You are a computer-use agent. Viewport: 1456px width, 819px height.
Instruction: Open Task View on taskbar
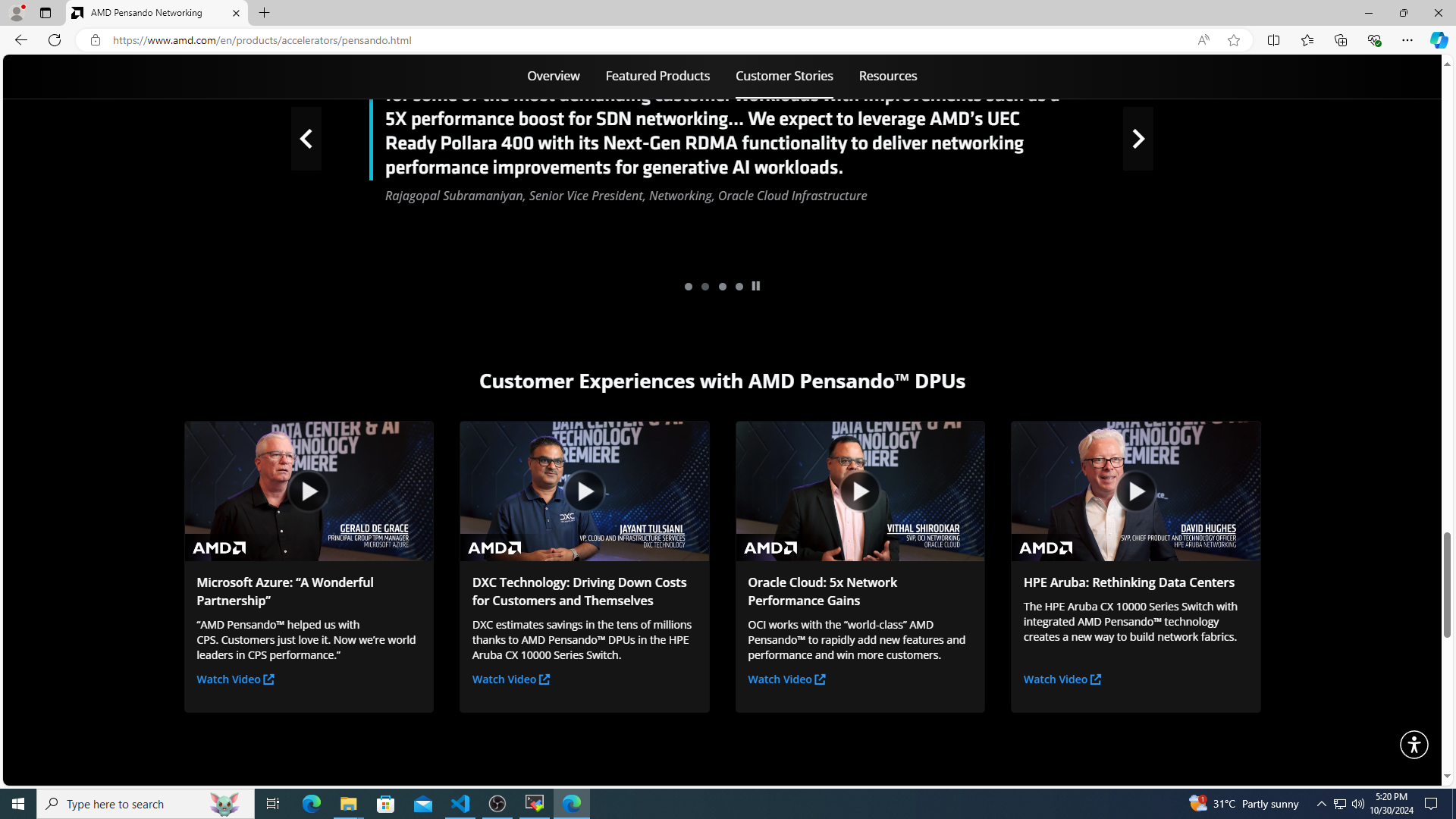pyautogui.click(x=273, y=804)
